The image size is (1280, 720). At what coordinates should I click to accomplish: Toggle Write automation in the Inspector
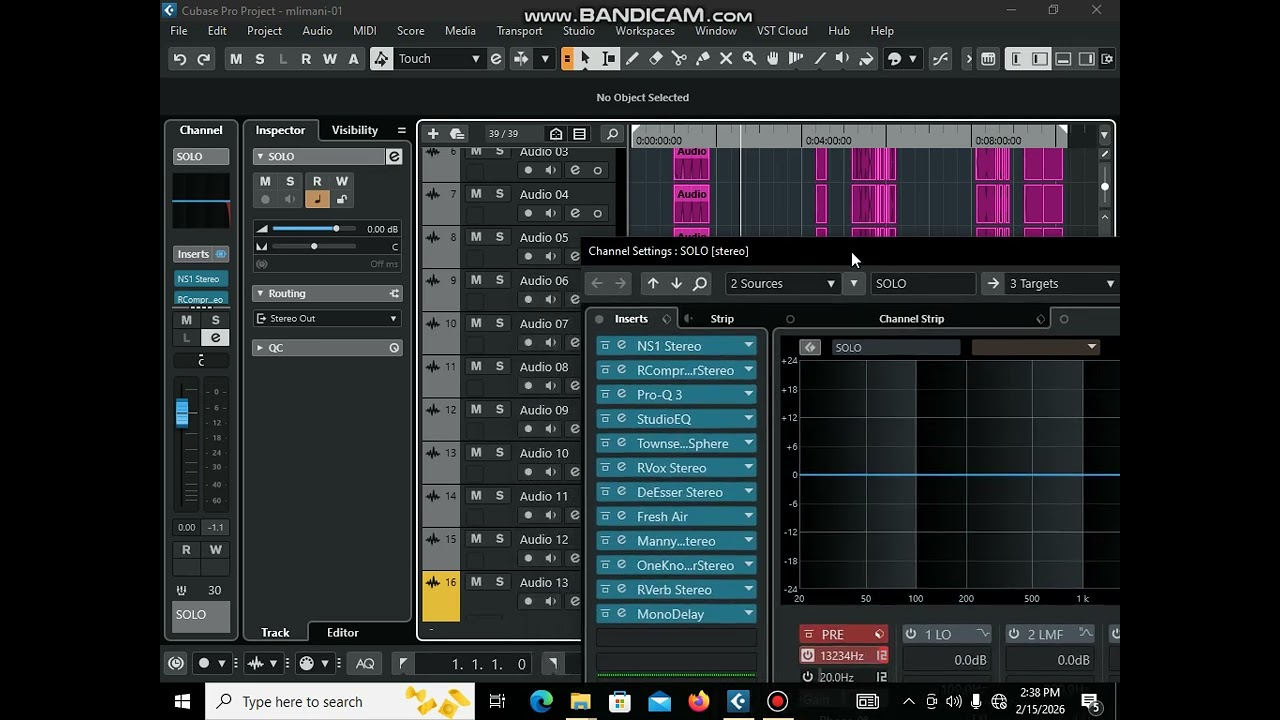click(x=342, y=182)
